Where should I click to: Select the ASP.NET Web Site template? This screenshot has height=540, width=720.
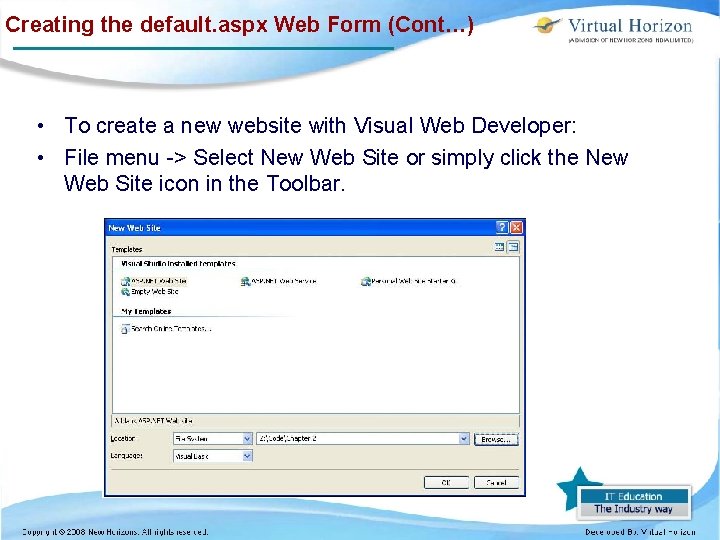click(154, 281)
